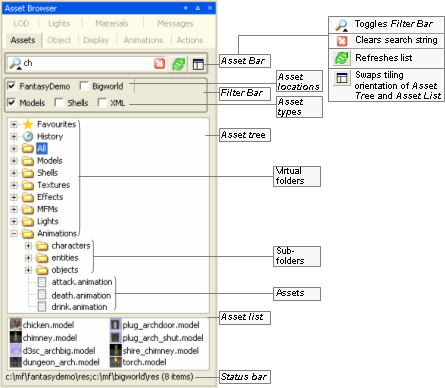Expand the characters subfolder

coord(28,246)
